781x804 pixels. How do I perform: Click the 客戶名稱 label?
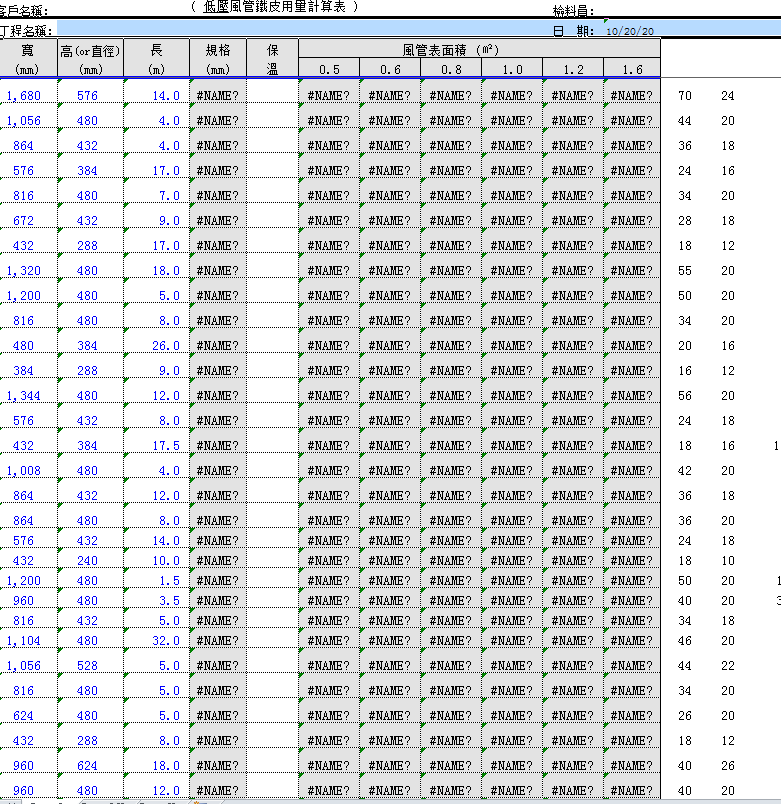coord(24,11)
